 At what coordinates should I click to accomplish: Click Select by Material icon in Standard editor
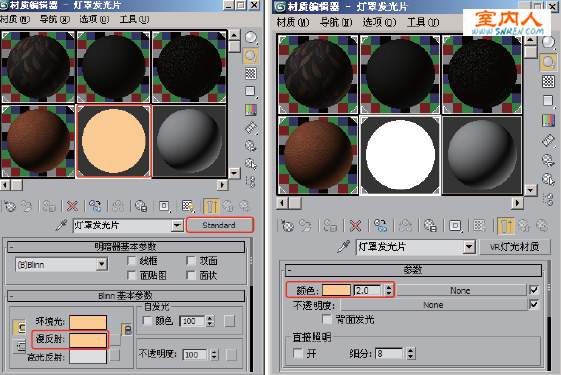[x=251, y=164]
